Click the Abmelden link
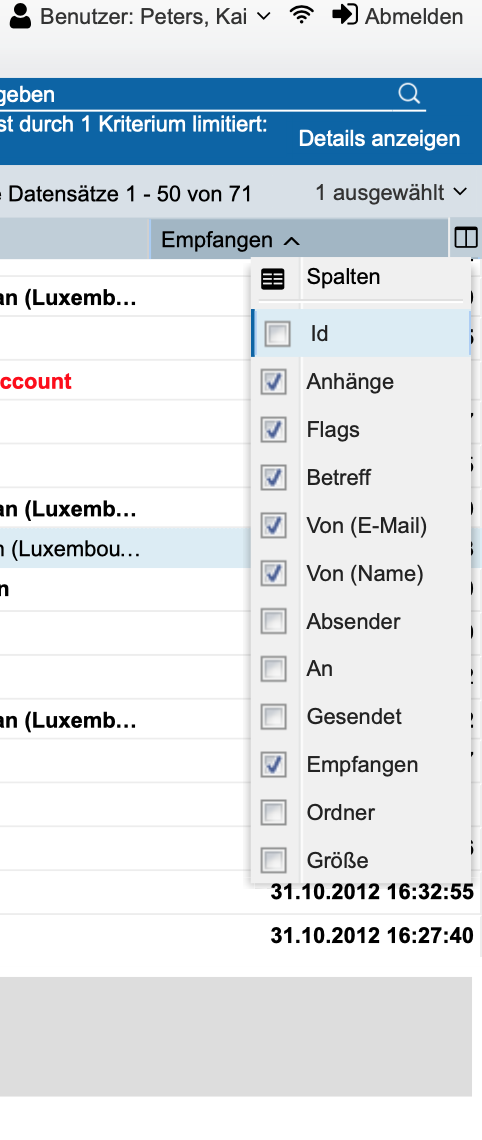This screenshot has height=1140, width=482. click(414, 16)
